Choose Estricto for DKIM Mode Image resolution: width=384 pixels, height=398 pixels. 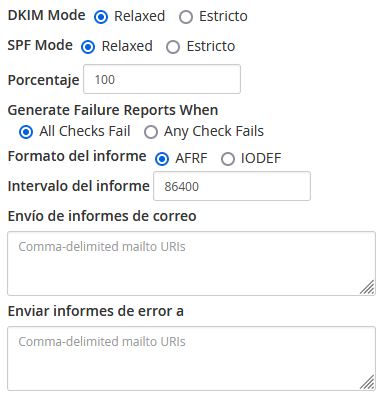click(186, 17)
